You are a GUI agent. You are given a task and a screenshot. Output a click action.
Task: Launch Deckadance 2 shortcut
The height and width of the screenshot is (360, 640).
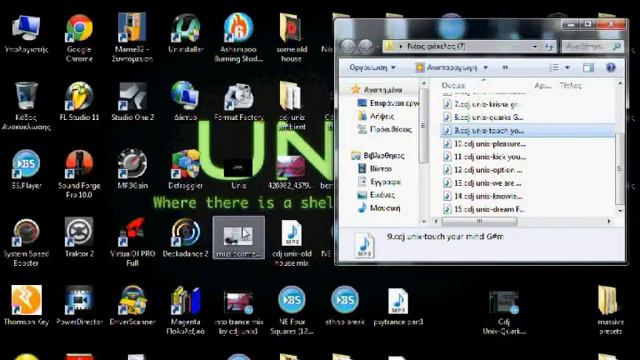[x=185, y=238]
